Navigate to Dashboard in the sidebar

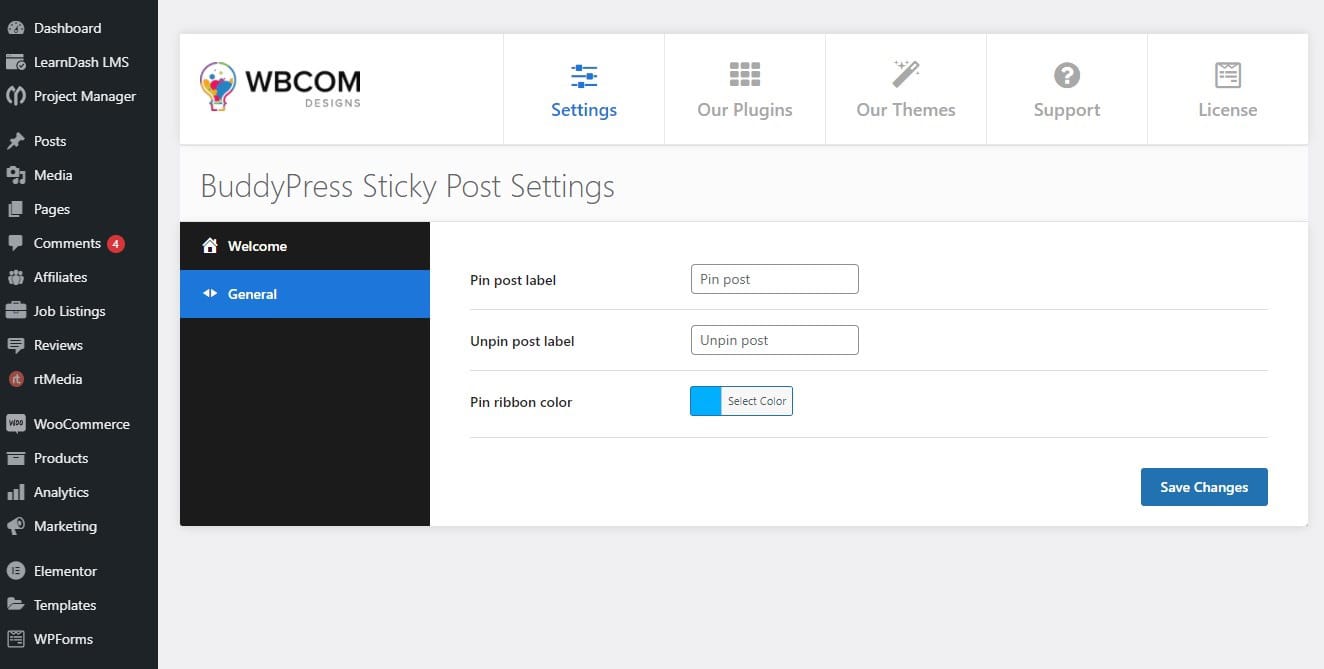point(67,28)
